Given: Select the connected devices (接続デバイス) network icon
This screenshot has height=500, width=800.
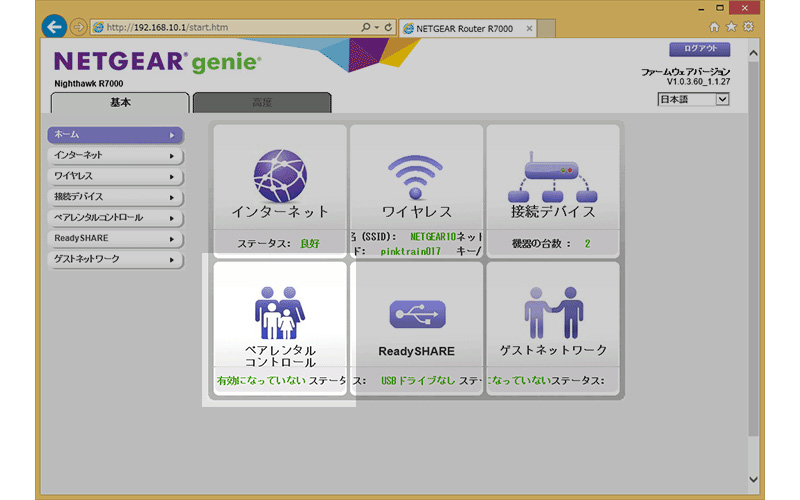Looking at the screenshot, I should pos(553,176).
